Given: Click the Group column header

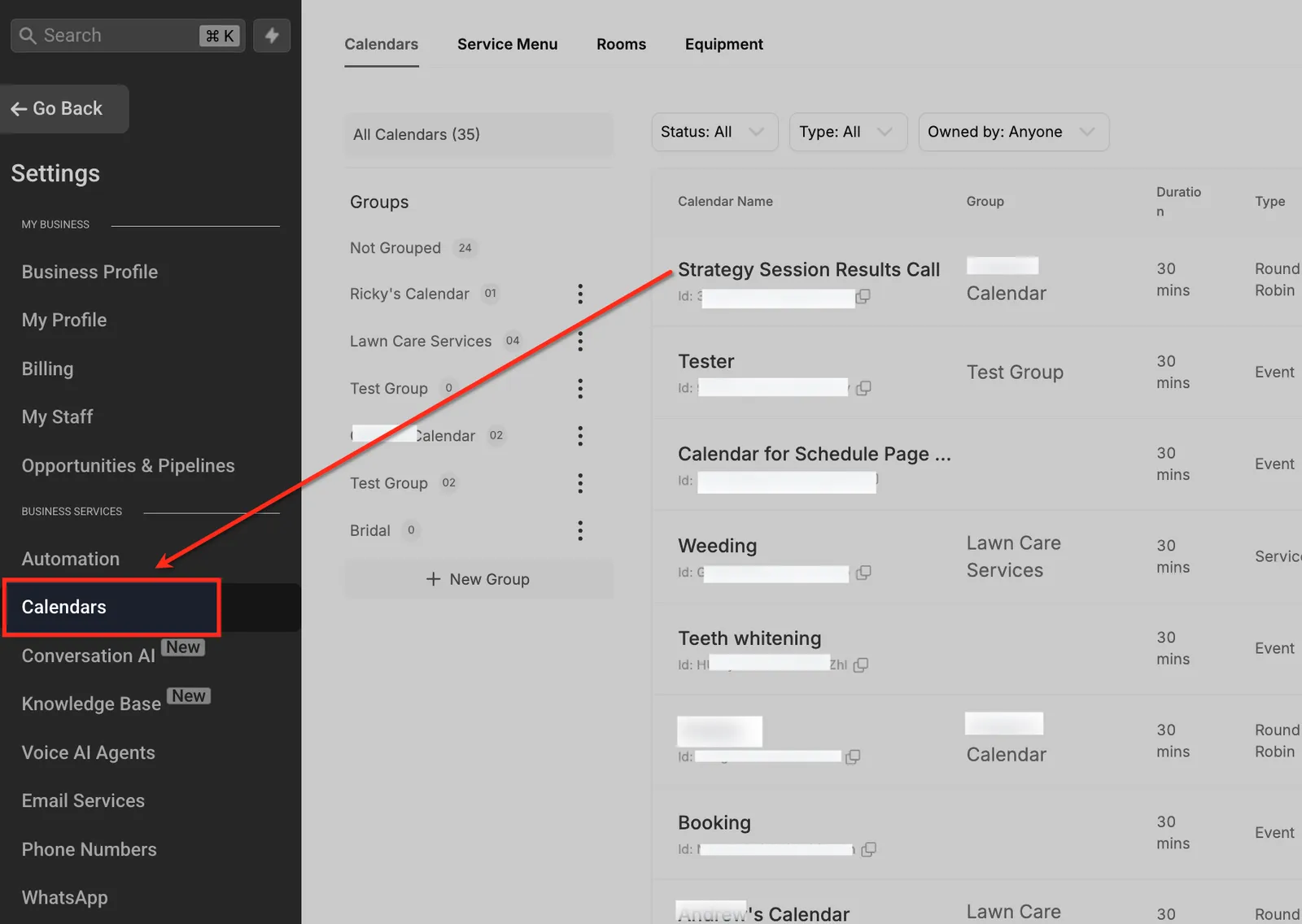Looking at the screenshot, I should 985,201.
